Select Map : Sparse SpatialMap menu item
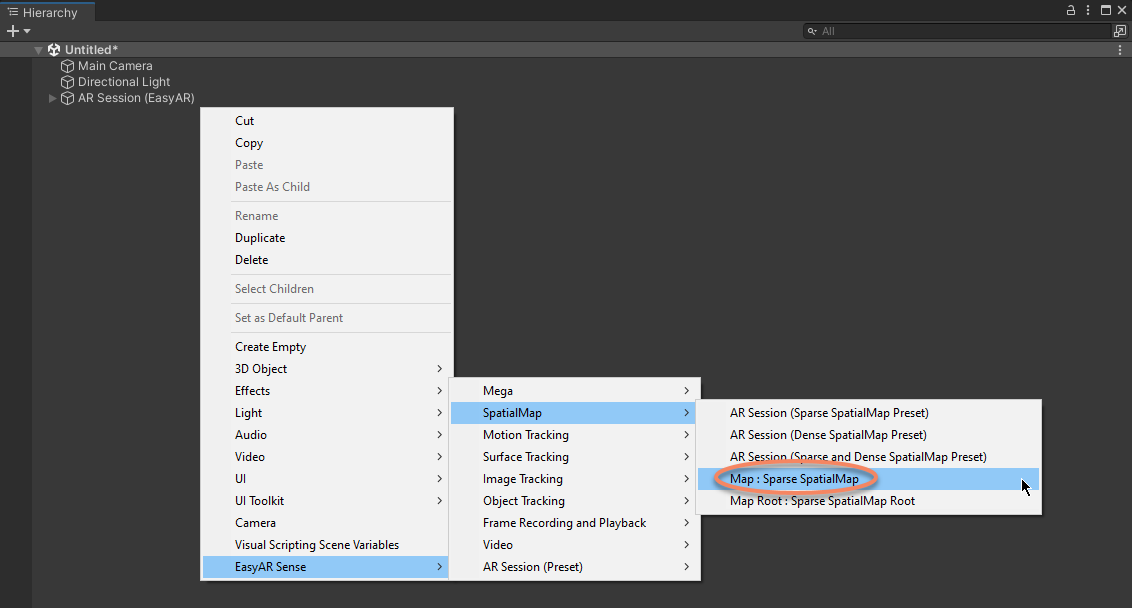1132x608 pixels. [x=794, y=479]
